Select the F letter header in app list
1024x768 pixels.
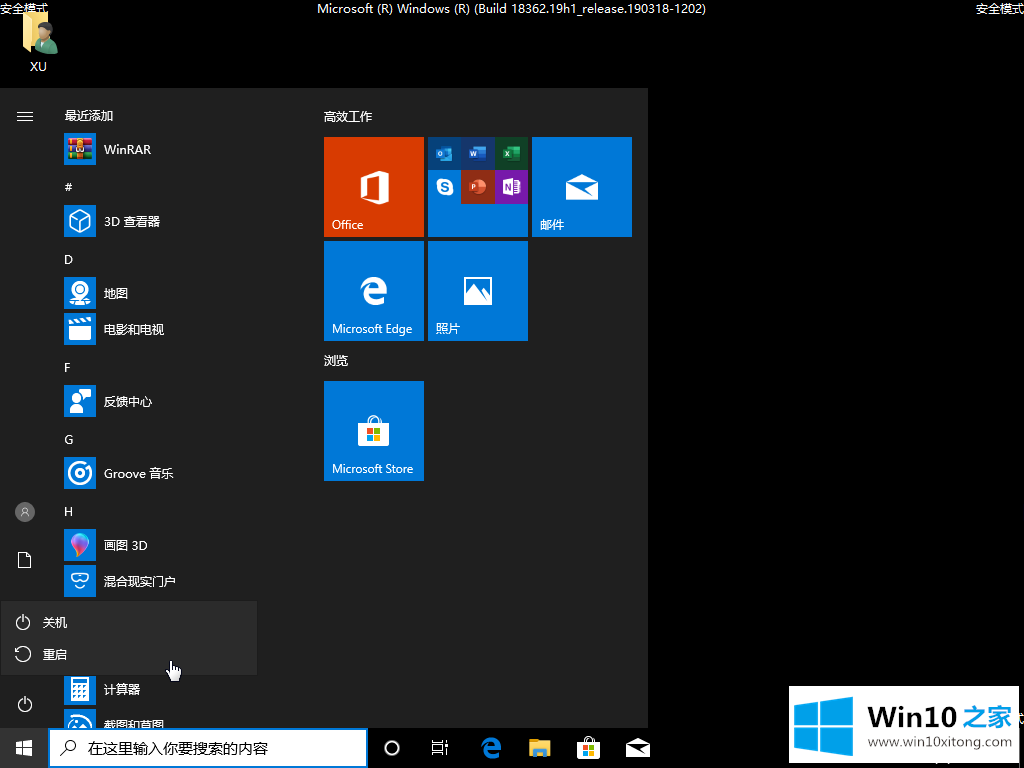[x=67, y=368]
